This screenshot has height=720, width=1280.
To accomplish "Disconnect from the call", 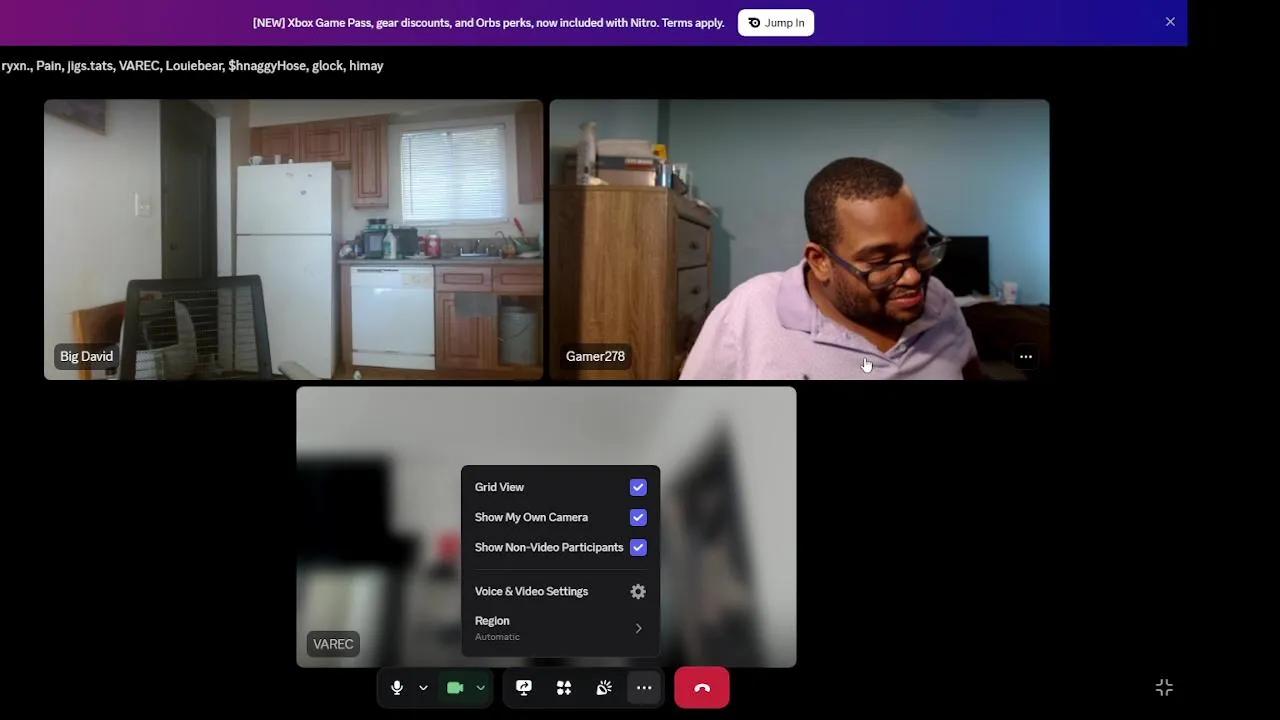I will (702, 688).
